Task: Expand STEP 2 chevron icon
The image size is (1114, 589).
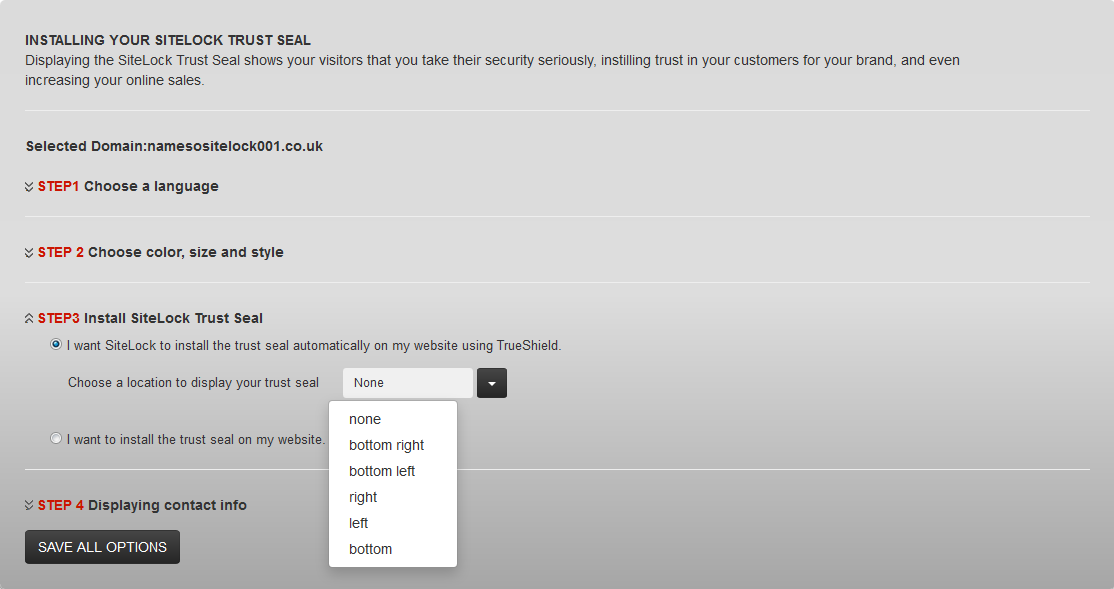Action: point(29,253)
